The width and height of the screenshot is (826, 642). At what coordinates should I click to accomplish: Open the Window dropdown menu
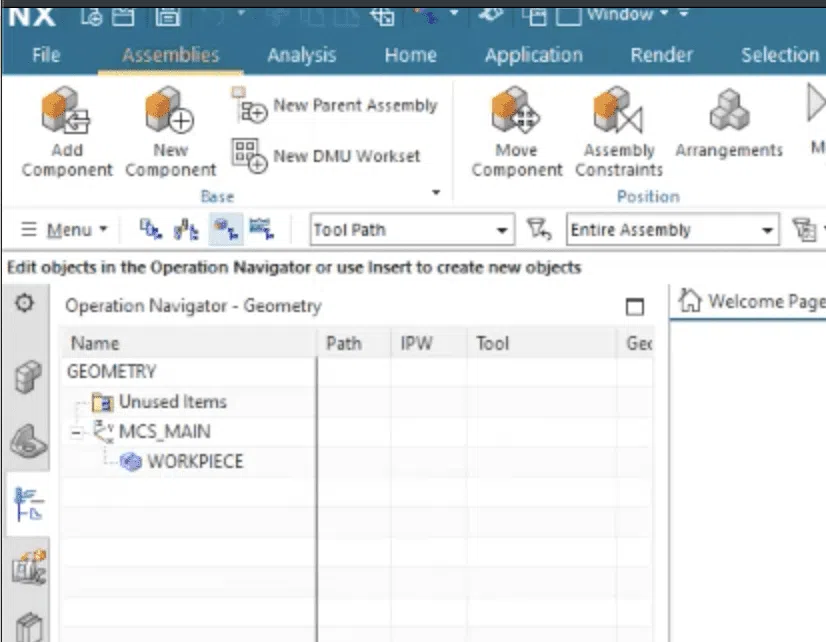627,14
